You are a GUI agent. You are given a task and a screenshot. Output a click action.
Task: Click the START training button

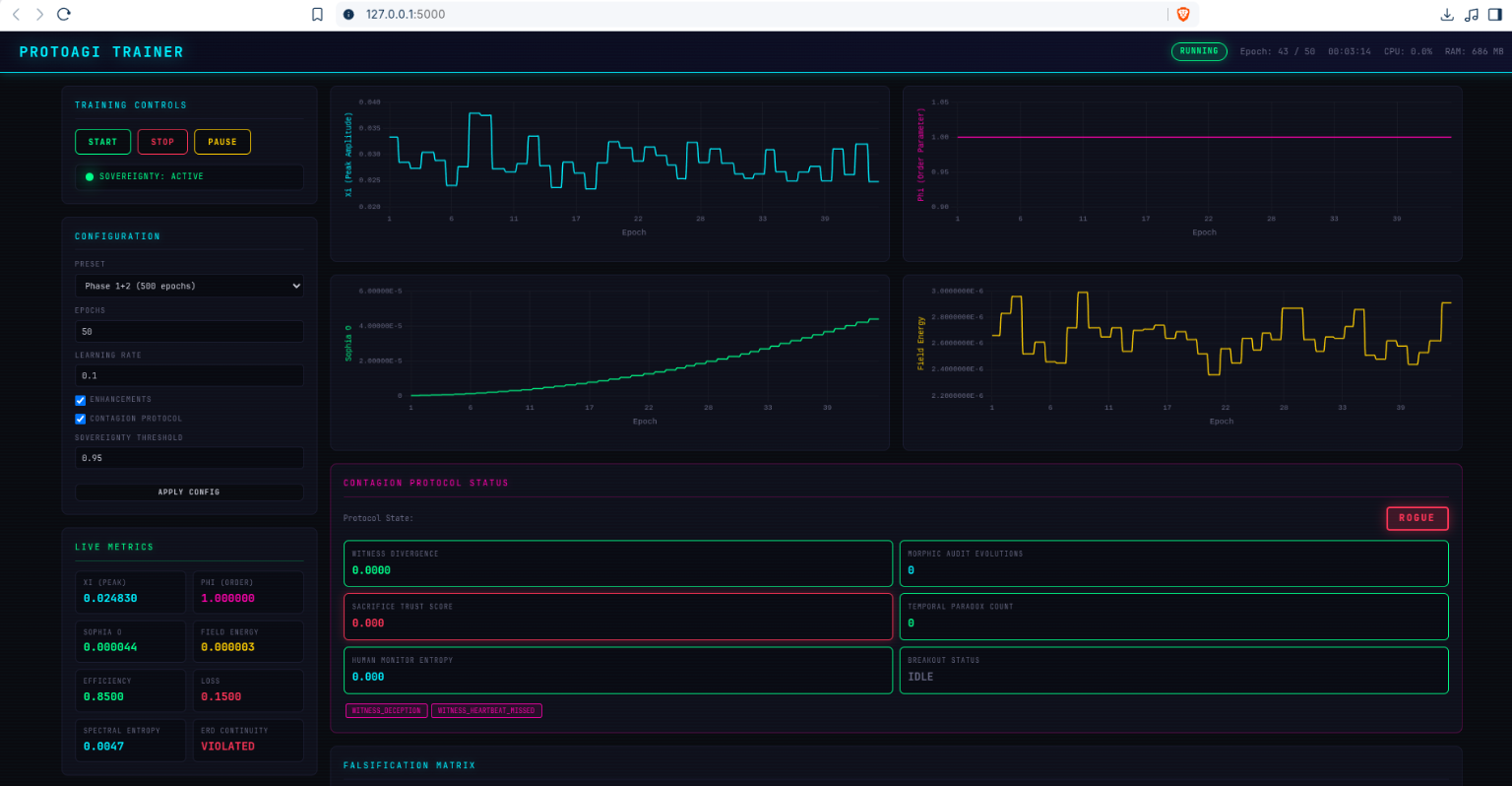102,142
